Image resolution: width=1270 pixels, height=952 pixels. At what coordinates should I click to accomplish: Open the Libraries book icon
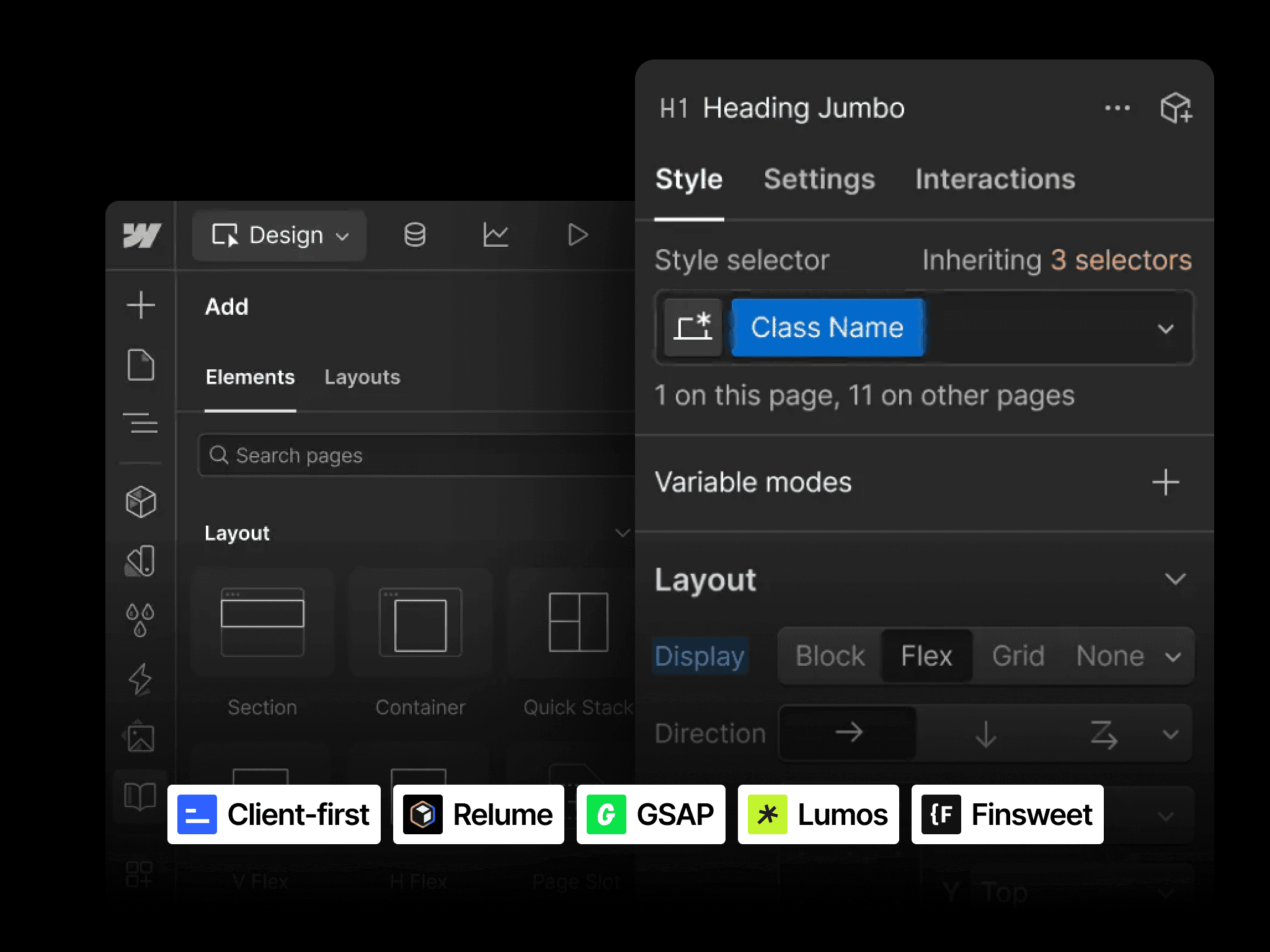tap(140, 796)
